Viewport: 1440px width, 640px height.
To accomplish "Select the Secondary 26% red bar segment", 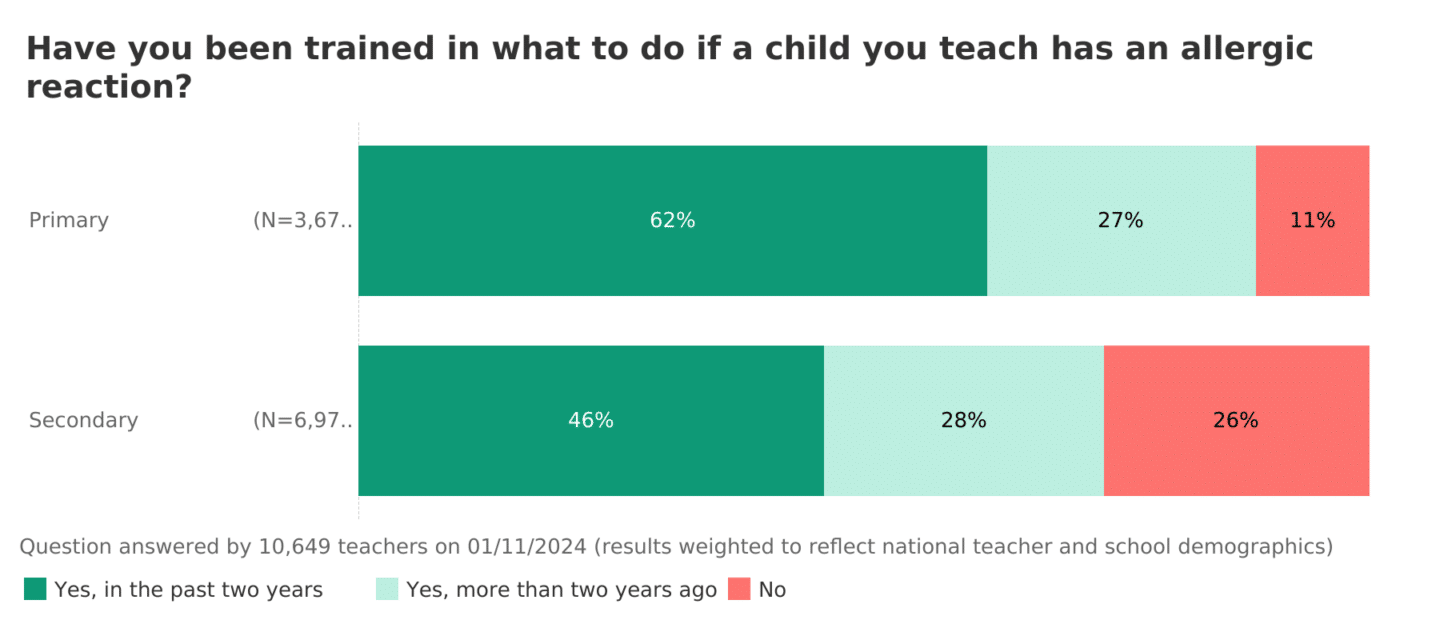I will tap(1236, 460).
